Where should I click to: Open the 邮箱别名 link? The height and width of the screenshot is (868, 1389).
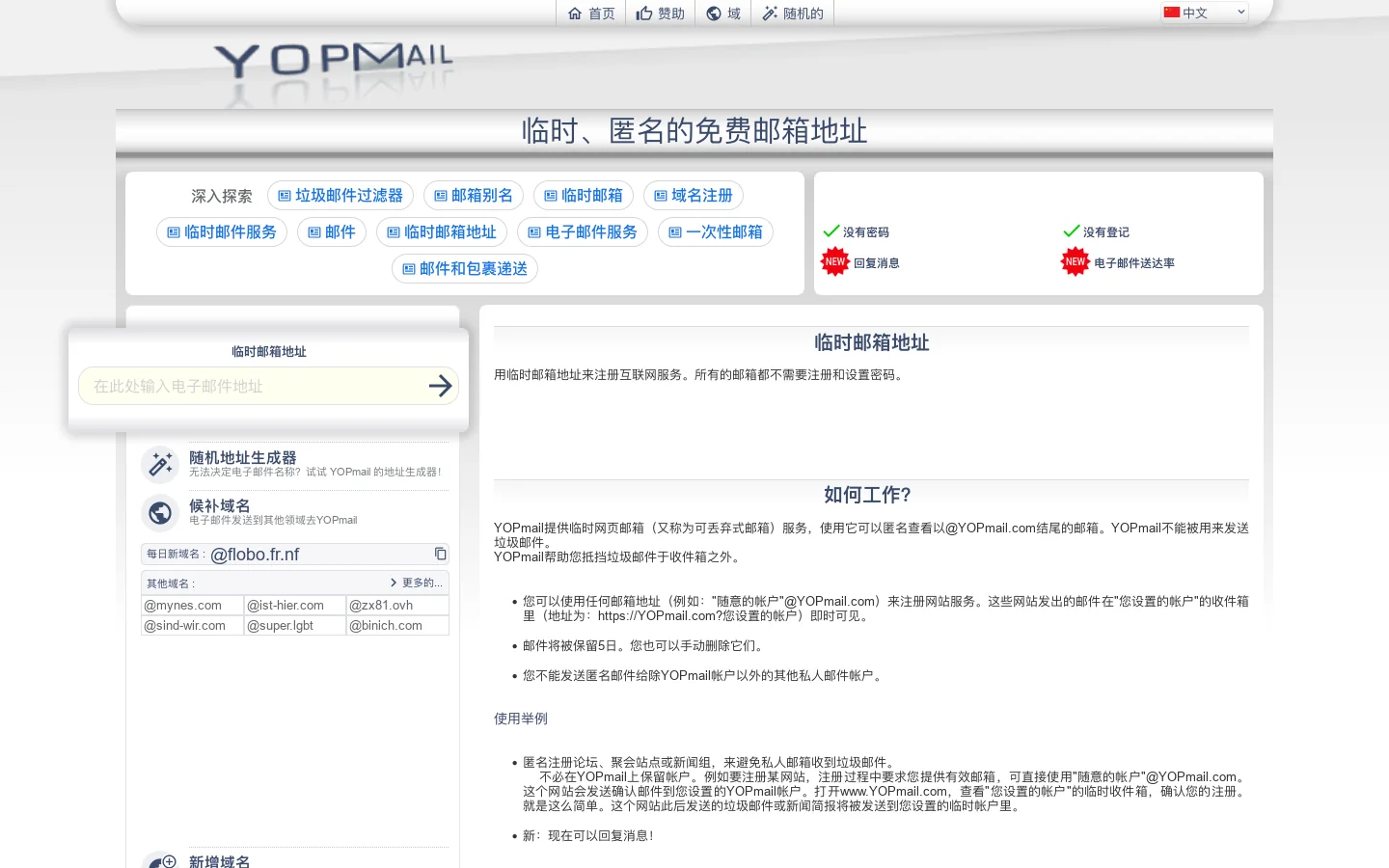[474, 196]
